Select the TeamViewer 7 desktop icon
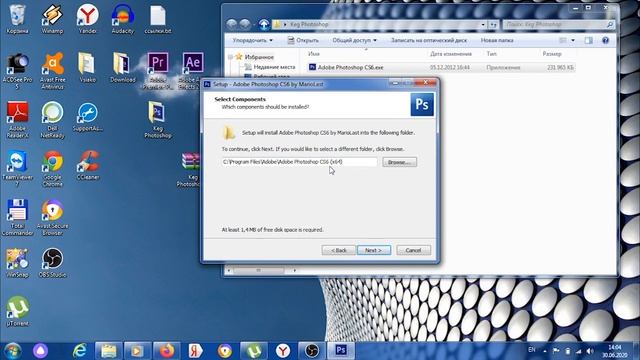Screen dimensions: 640x360 (x=18, y=169)
